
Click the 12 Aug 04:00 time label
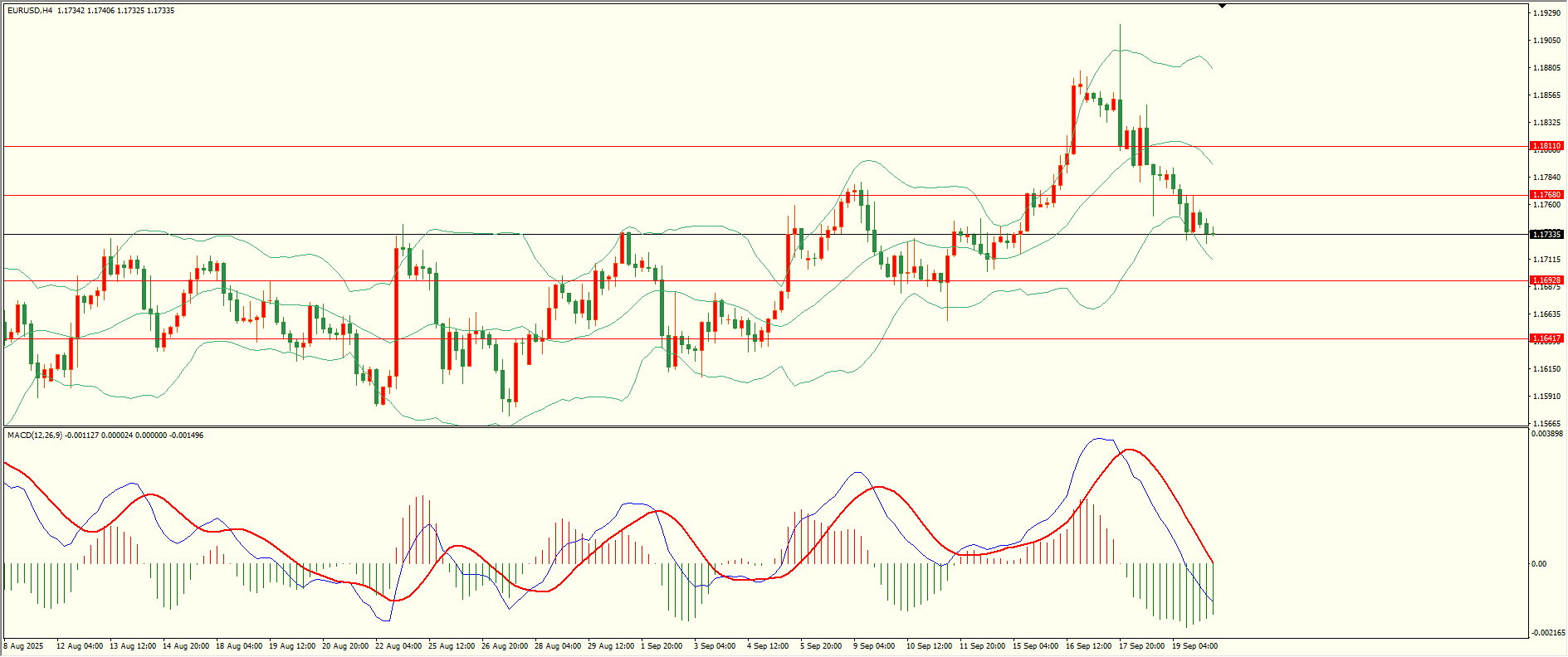pos(80,646)
